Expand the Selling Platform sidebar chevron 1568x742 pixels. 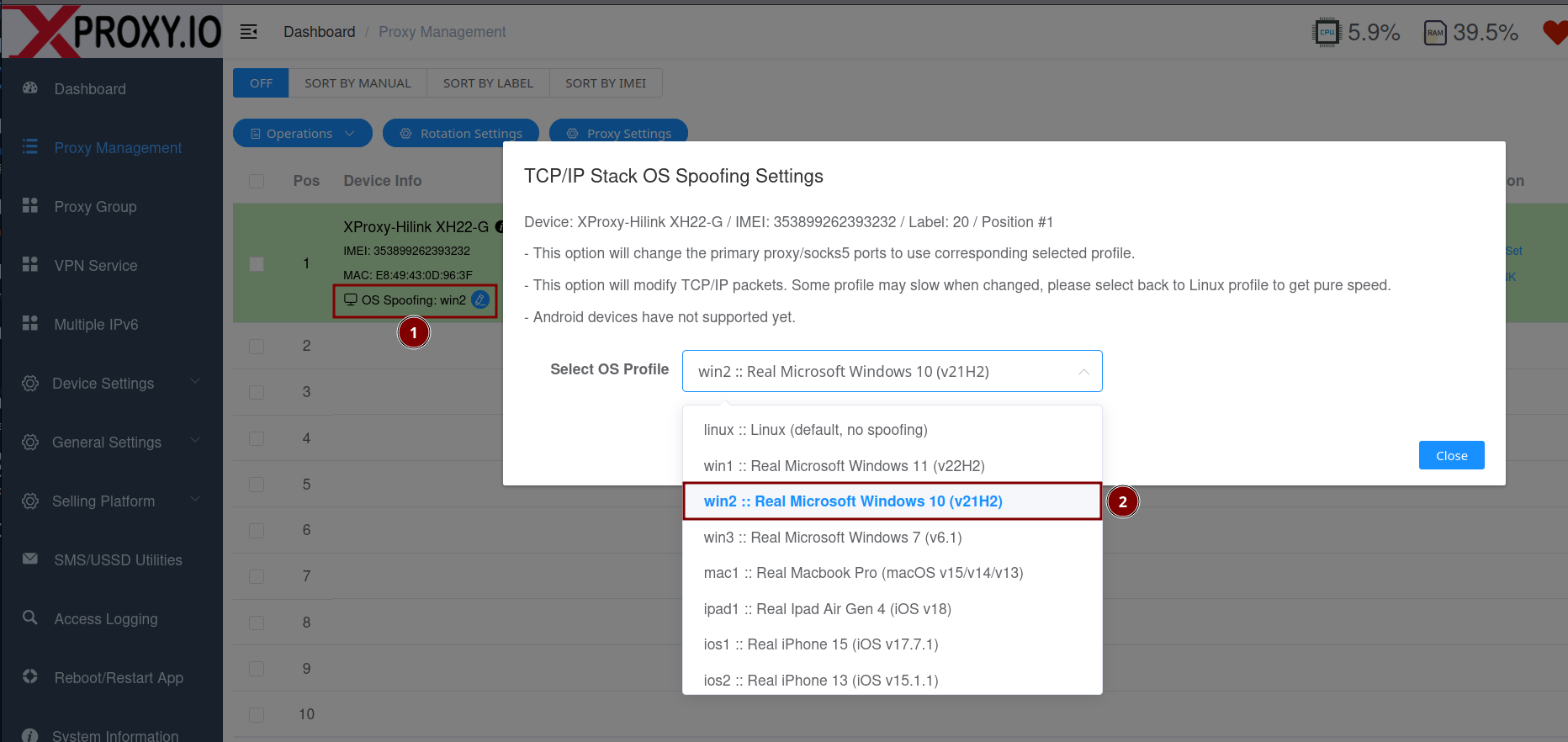(195, 499)
